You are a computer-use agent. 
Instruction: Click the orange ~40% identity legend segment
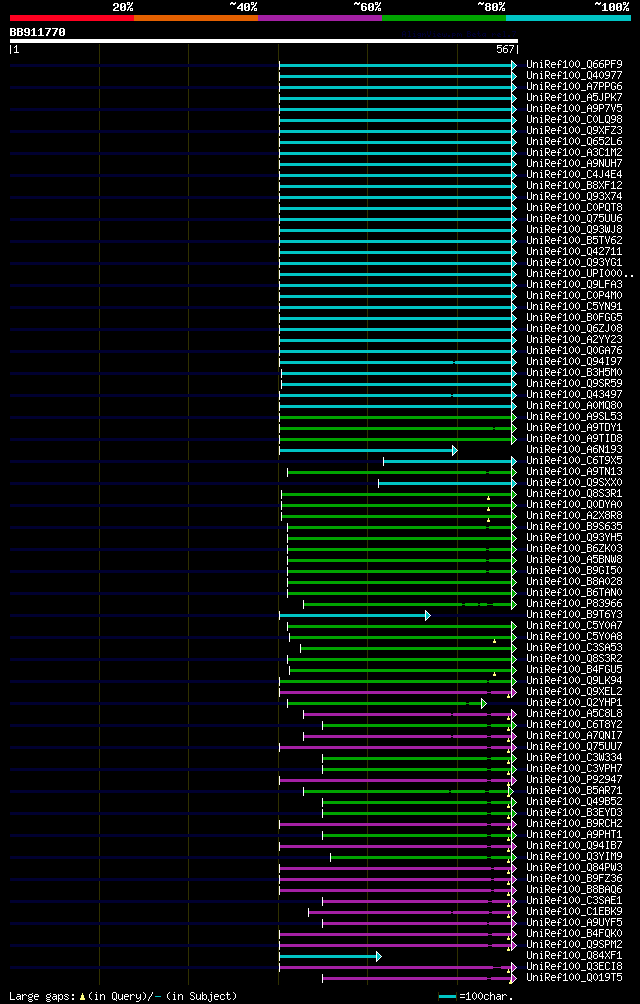pos(196,17)
